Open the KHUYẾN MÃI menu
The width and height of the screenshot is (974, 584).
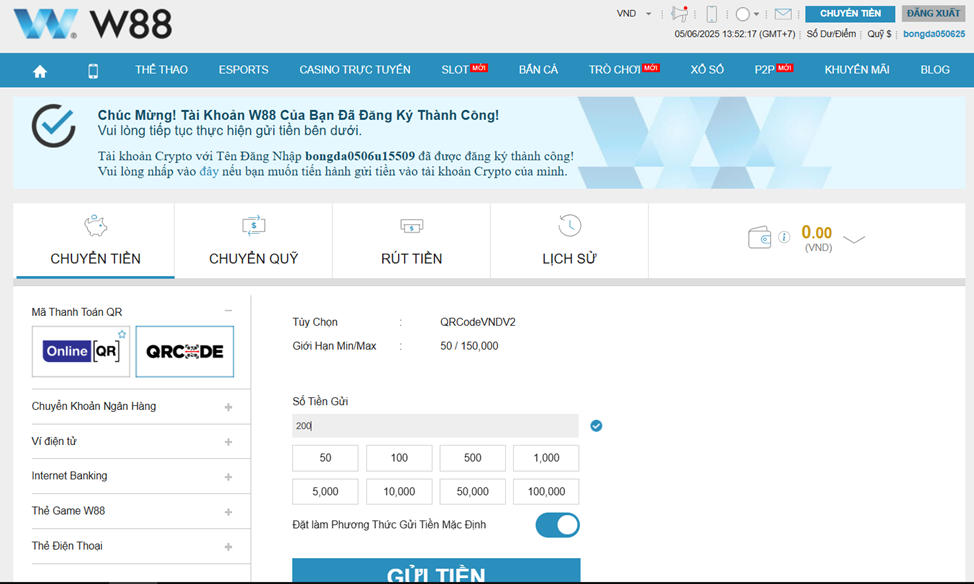point(857,70)
